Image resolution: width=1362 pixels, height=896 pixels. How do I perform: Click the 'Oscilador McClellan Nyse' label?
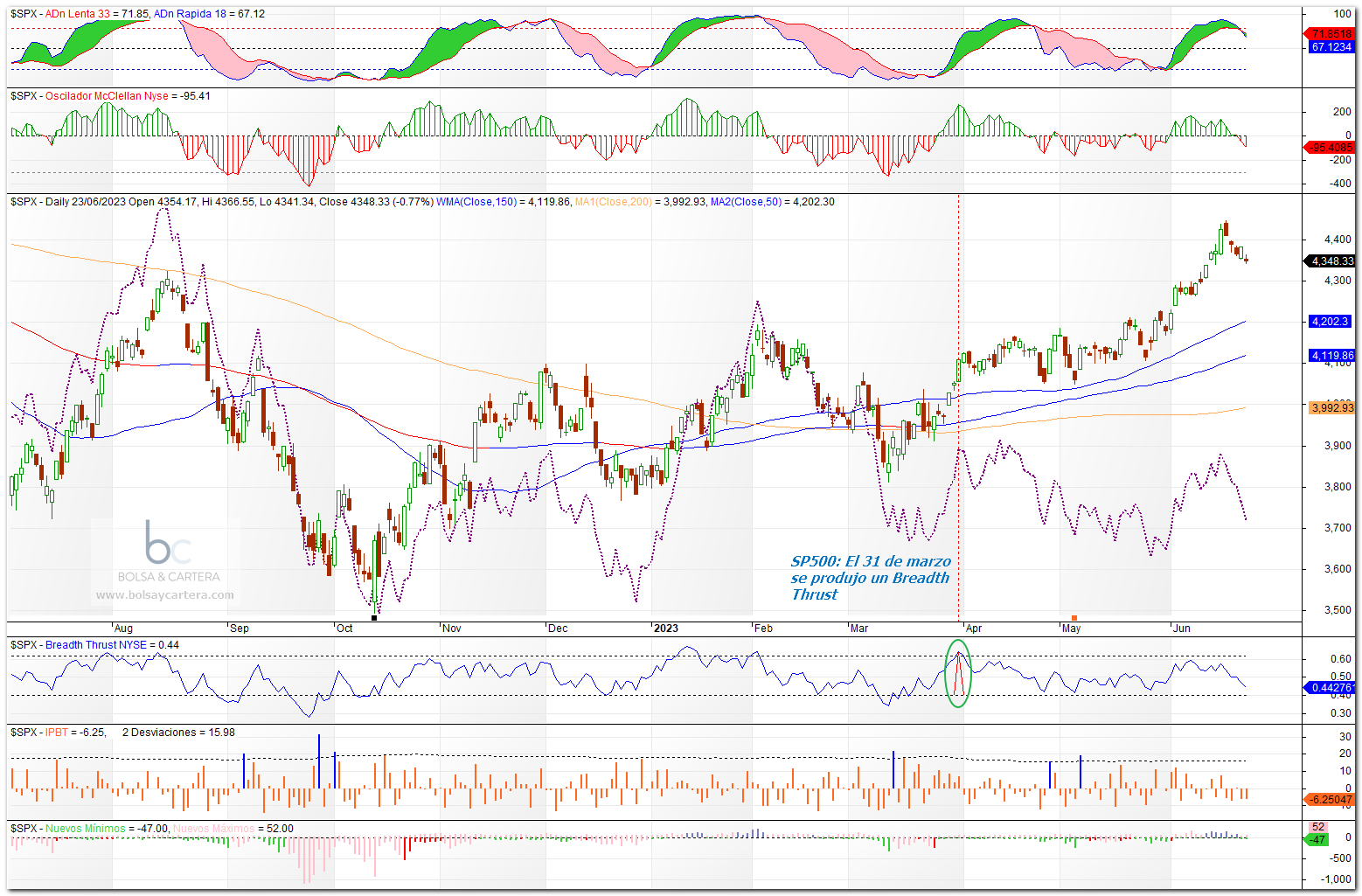[x=107, y=96]
